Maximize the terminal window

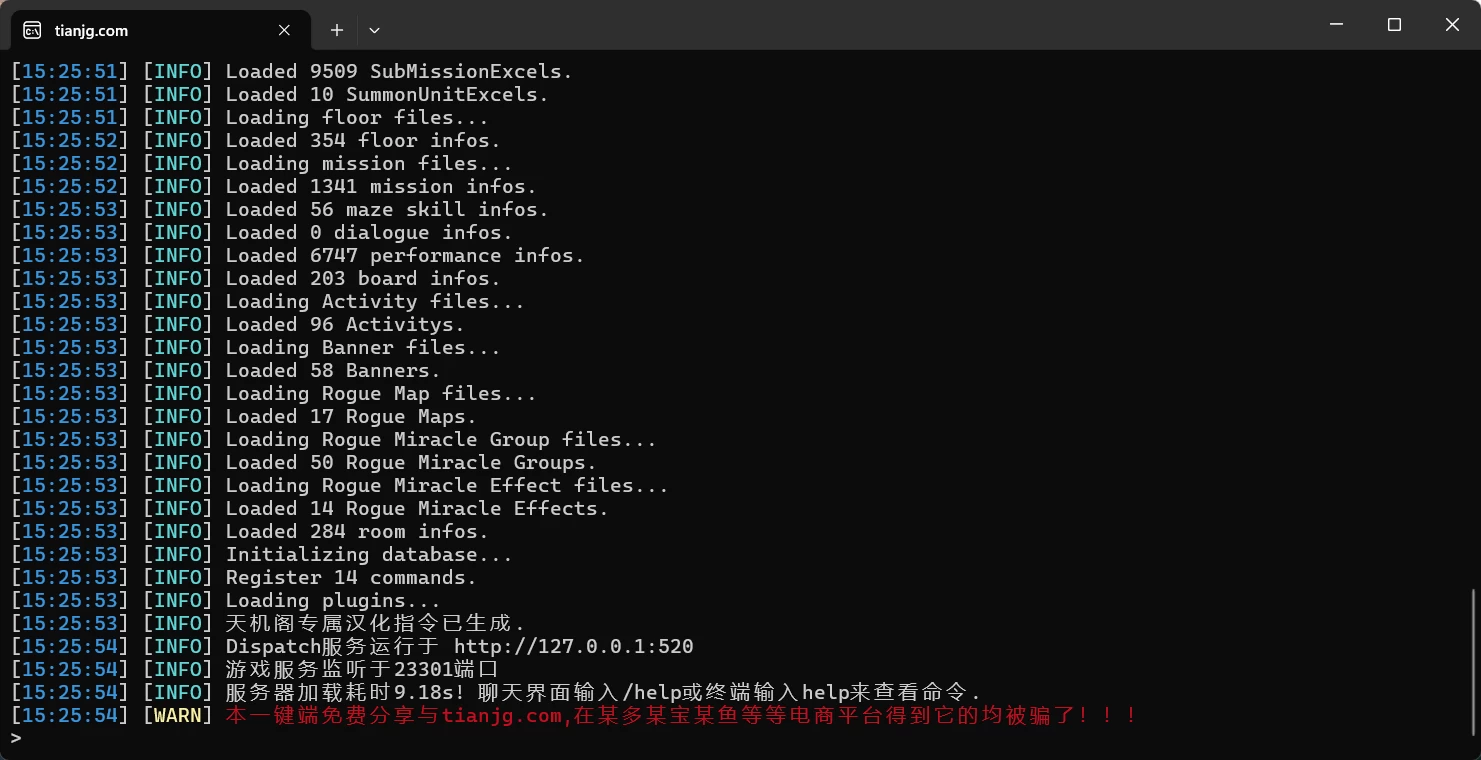coord(1394,25)
